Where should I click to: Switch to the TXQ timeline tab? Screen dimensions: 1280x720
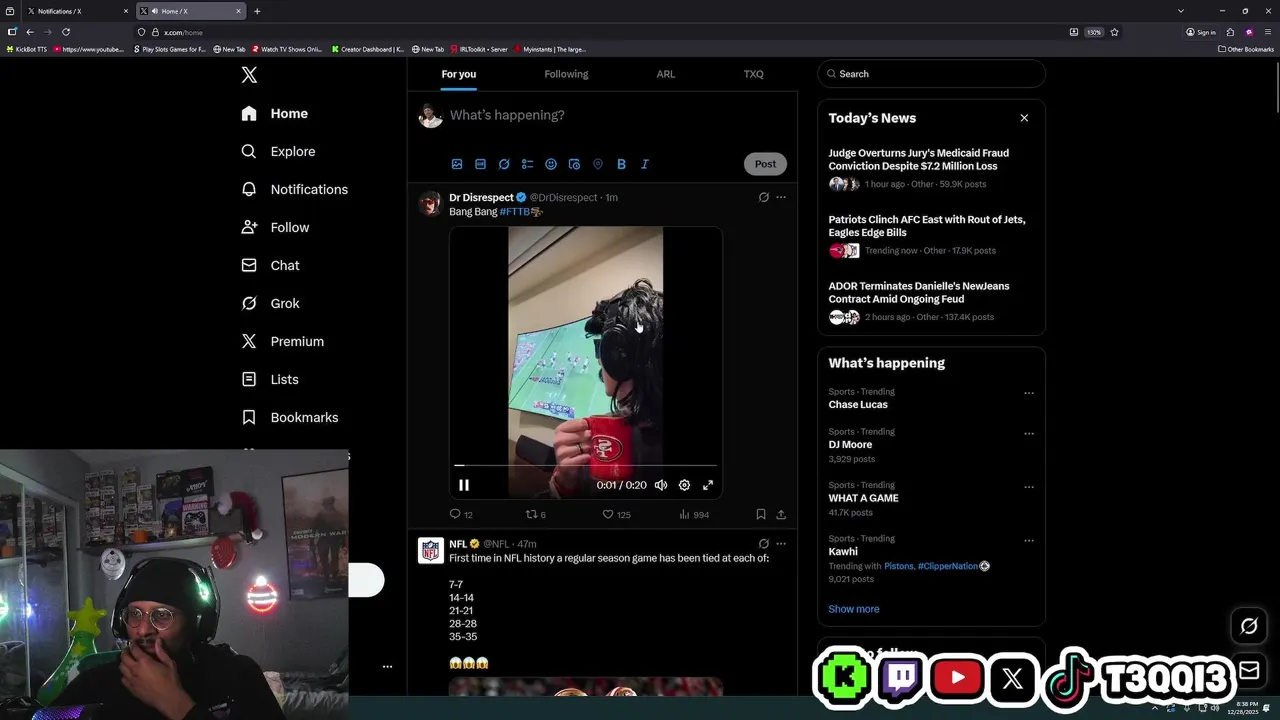(753, 74)
